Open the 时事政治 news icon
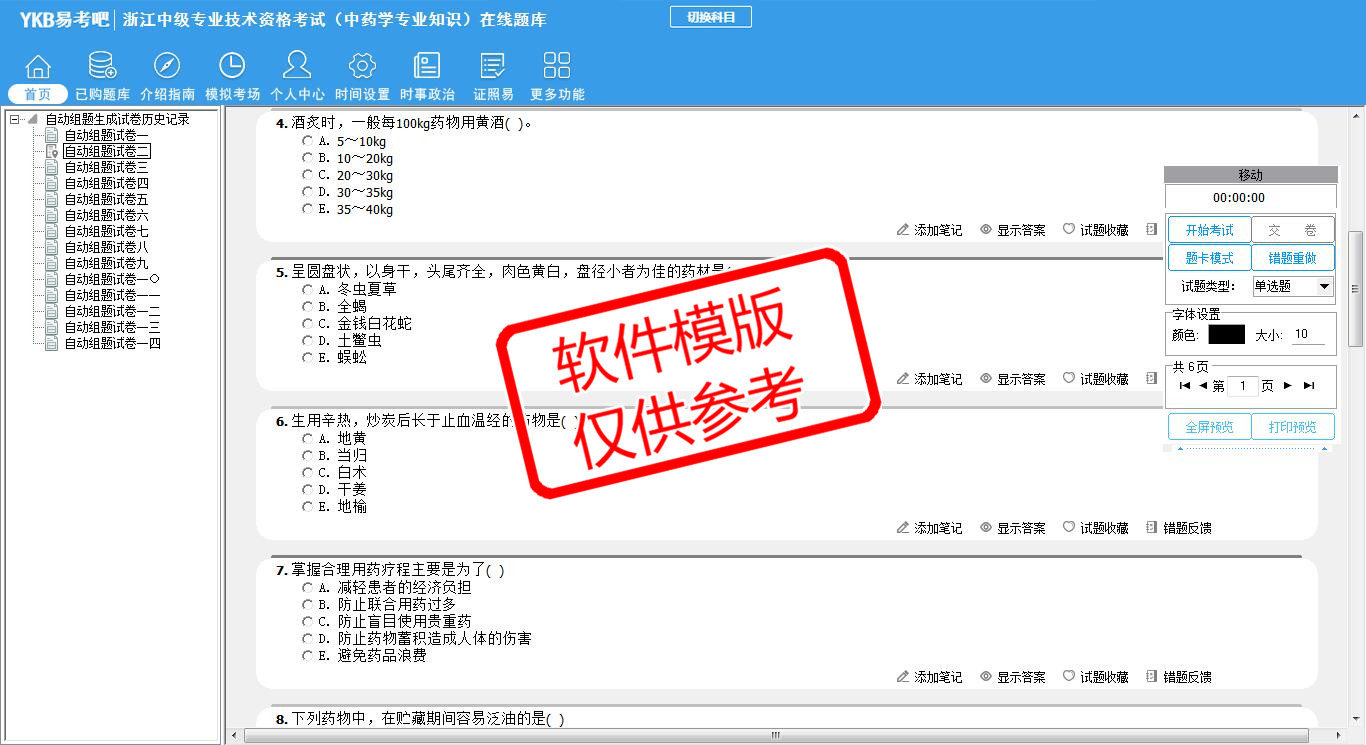Viewport: 1366px width, 745px height. pyautogui.click(x=427, y=67)
